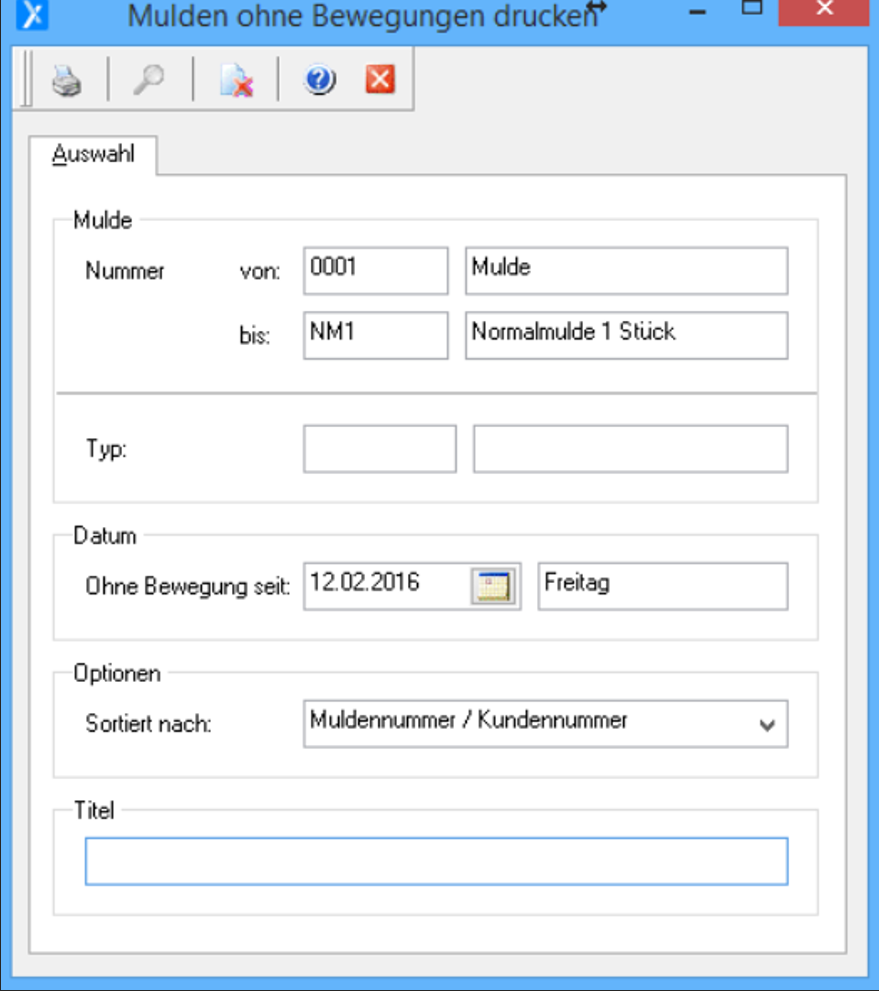This screenshot has width=879, height=991.
Task: Click the 'von' number field containing 0001
Action: tap(375, 271)
